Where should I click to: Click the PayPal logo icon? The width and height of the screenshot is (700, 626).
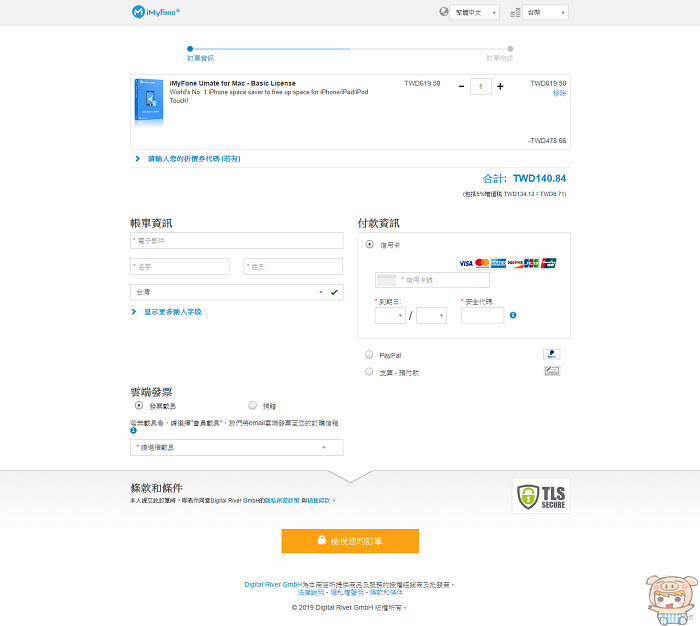pos(552,354)
